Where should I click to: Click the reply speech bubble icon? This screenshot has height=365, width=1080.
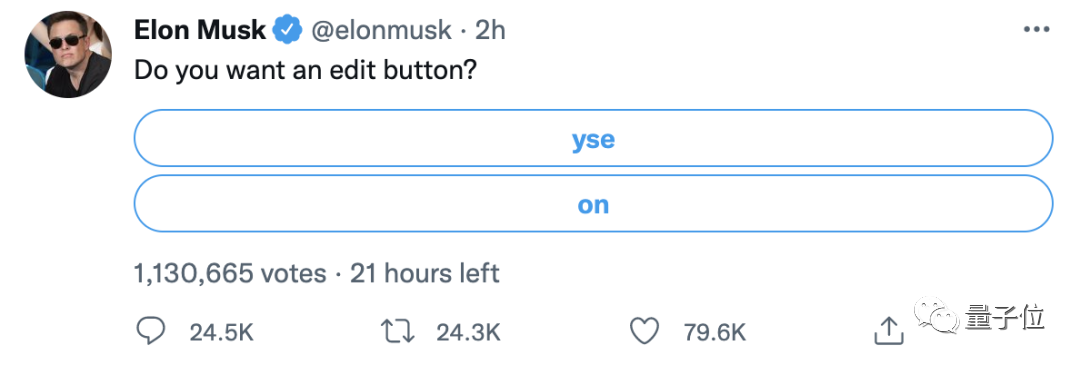151,333
